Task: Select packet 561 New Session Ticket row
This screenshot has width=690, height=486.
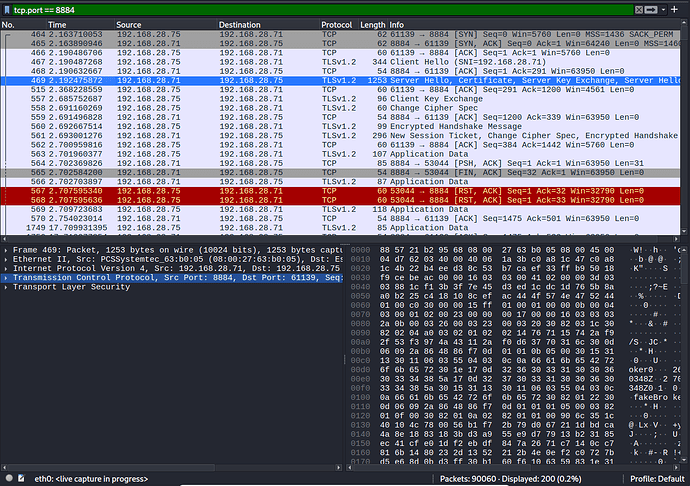Action: [340, 136]
